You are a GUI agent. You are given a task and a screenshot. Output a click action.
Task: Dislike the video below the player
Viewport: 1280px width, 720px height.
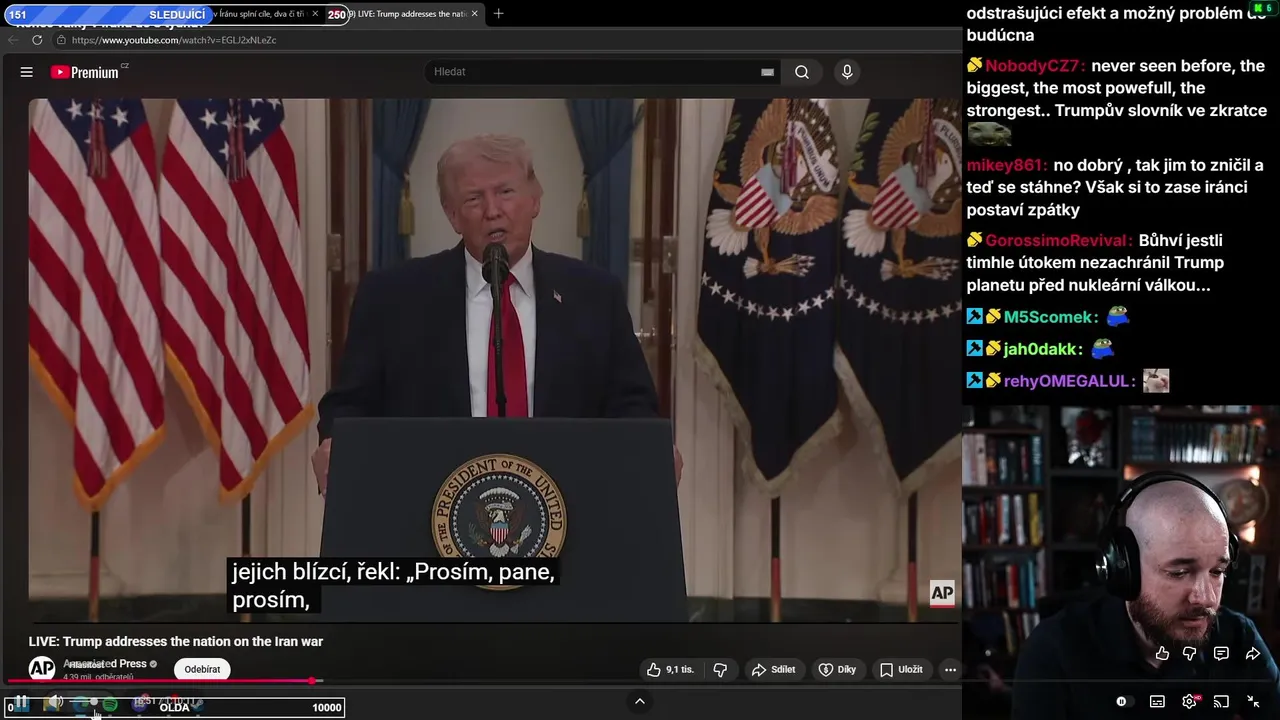[720, 669]
